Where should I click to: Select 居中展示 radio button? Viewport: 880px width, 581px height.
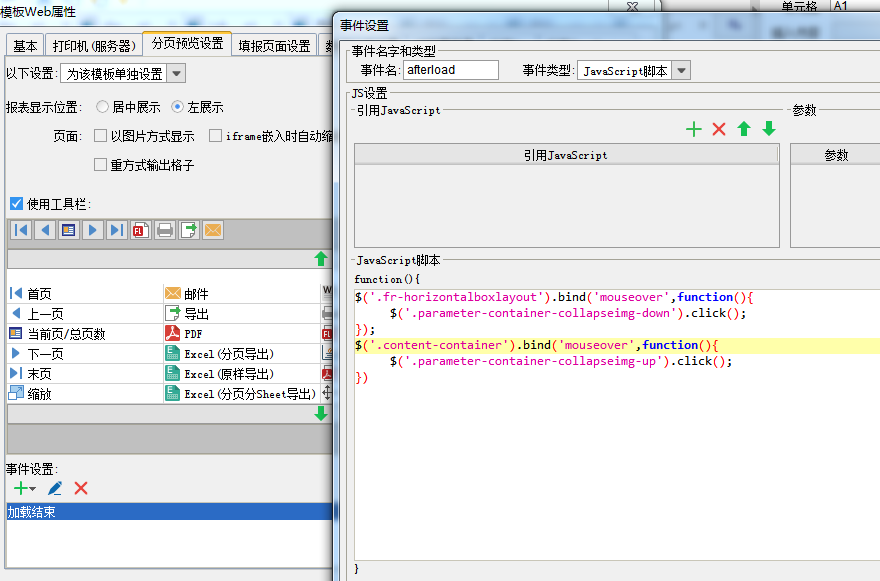pos(102,107)
